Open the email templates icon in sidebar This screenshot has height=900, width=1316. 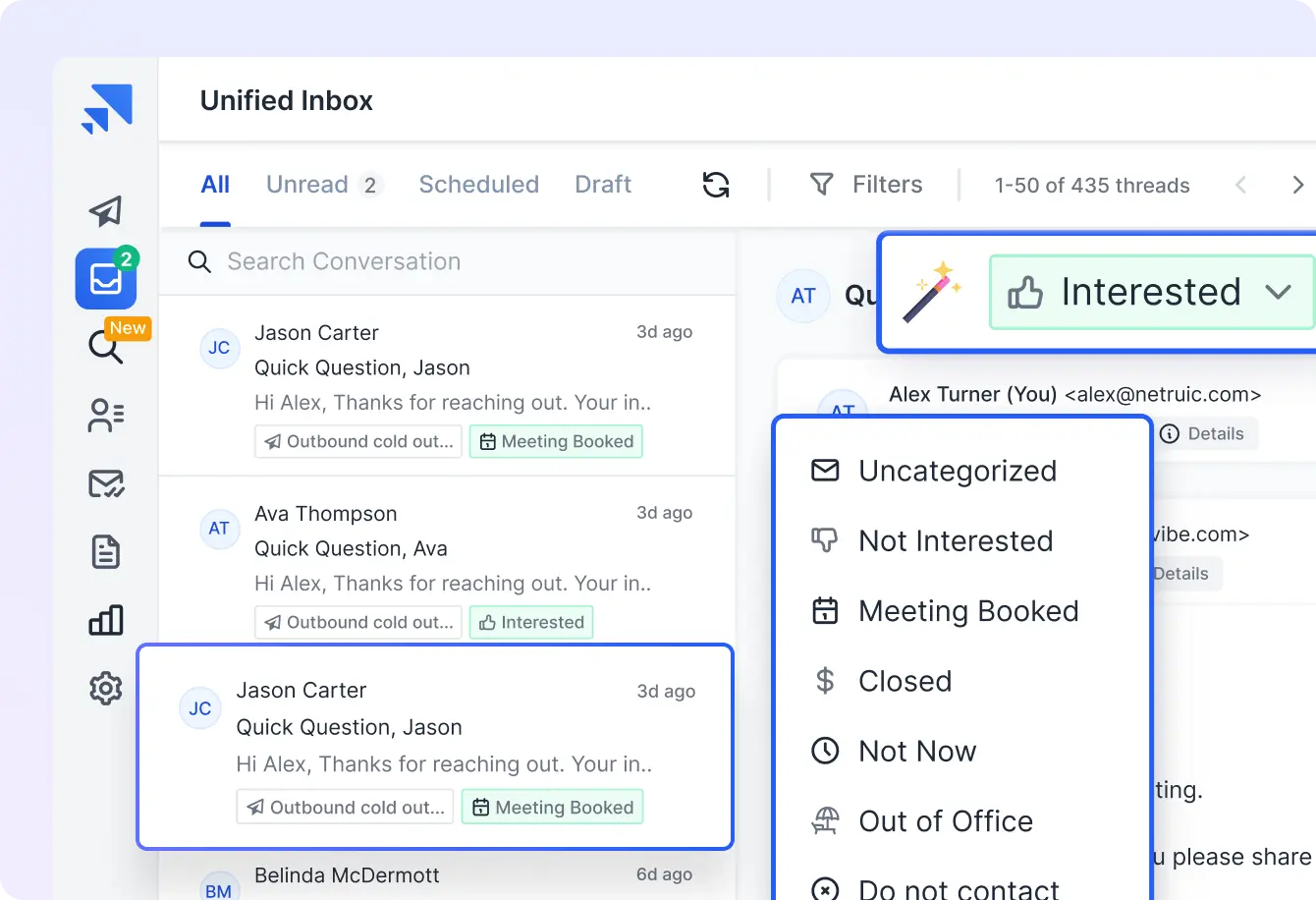point(106,483)
